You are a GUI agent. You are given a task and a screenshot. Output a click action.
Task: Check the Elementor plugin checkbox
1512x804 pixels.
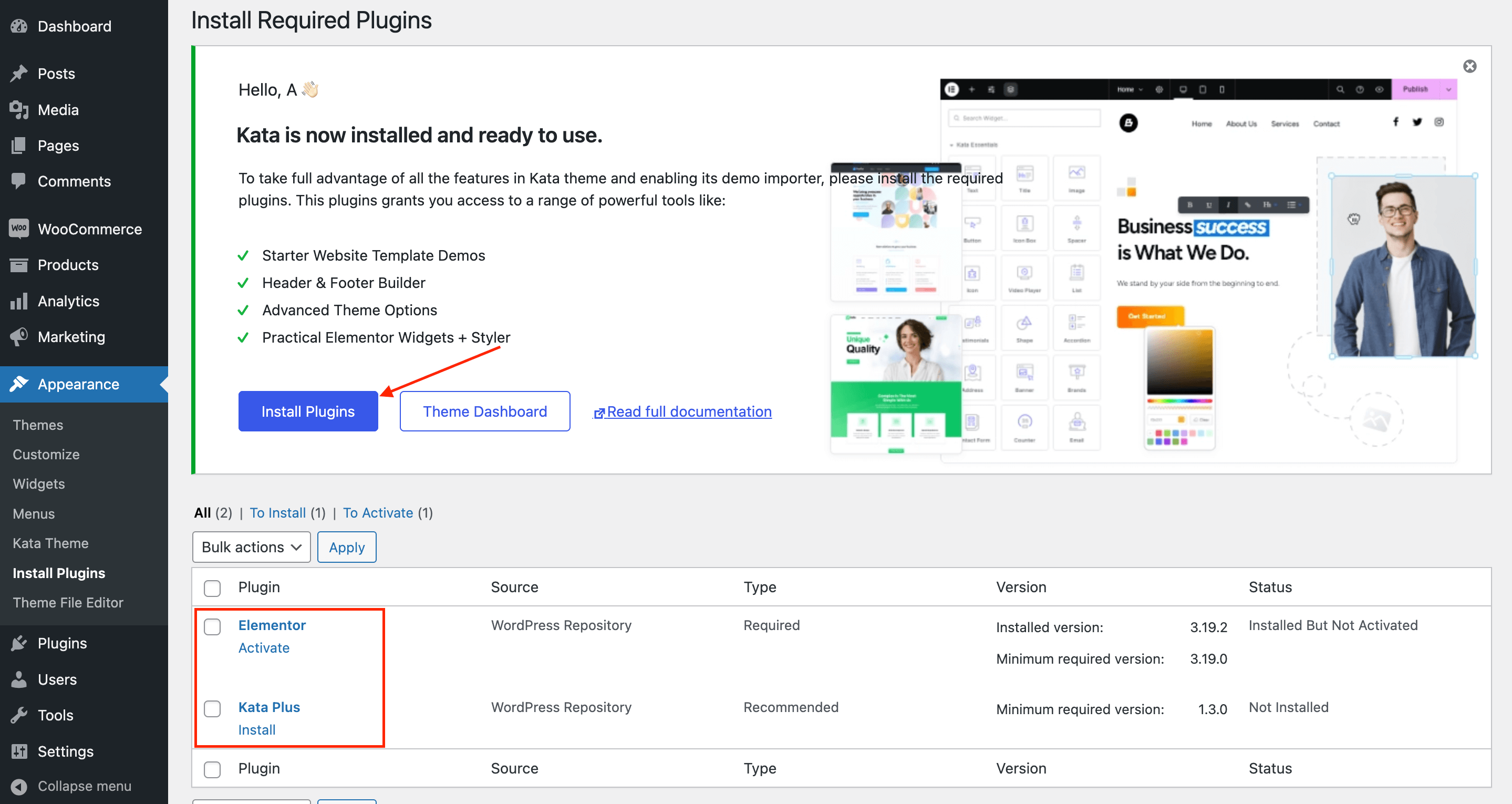(x=212, y=626)
